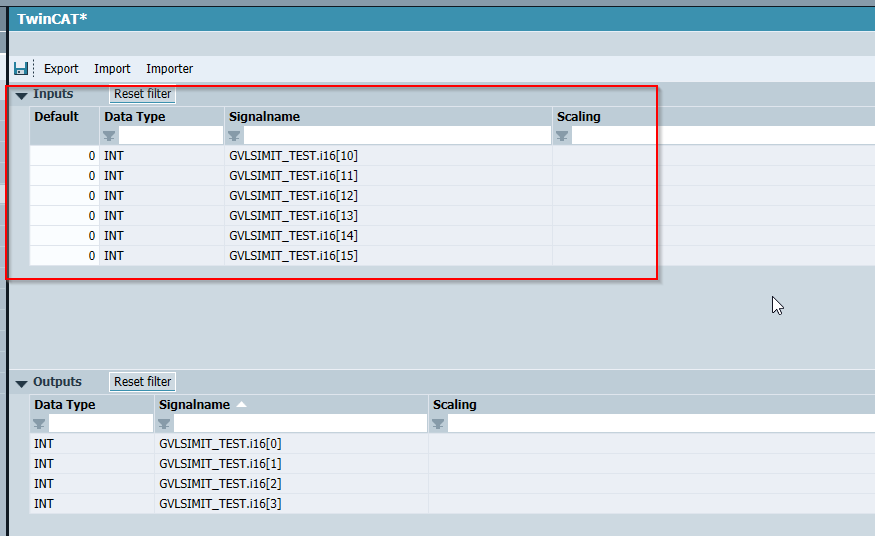875x536 pixels.
Task: Click Inputs Data Type filter funnel icon
Action: point(109,136)
